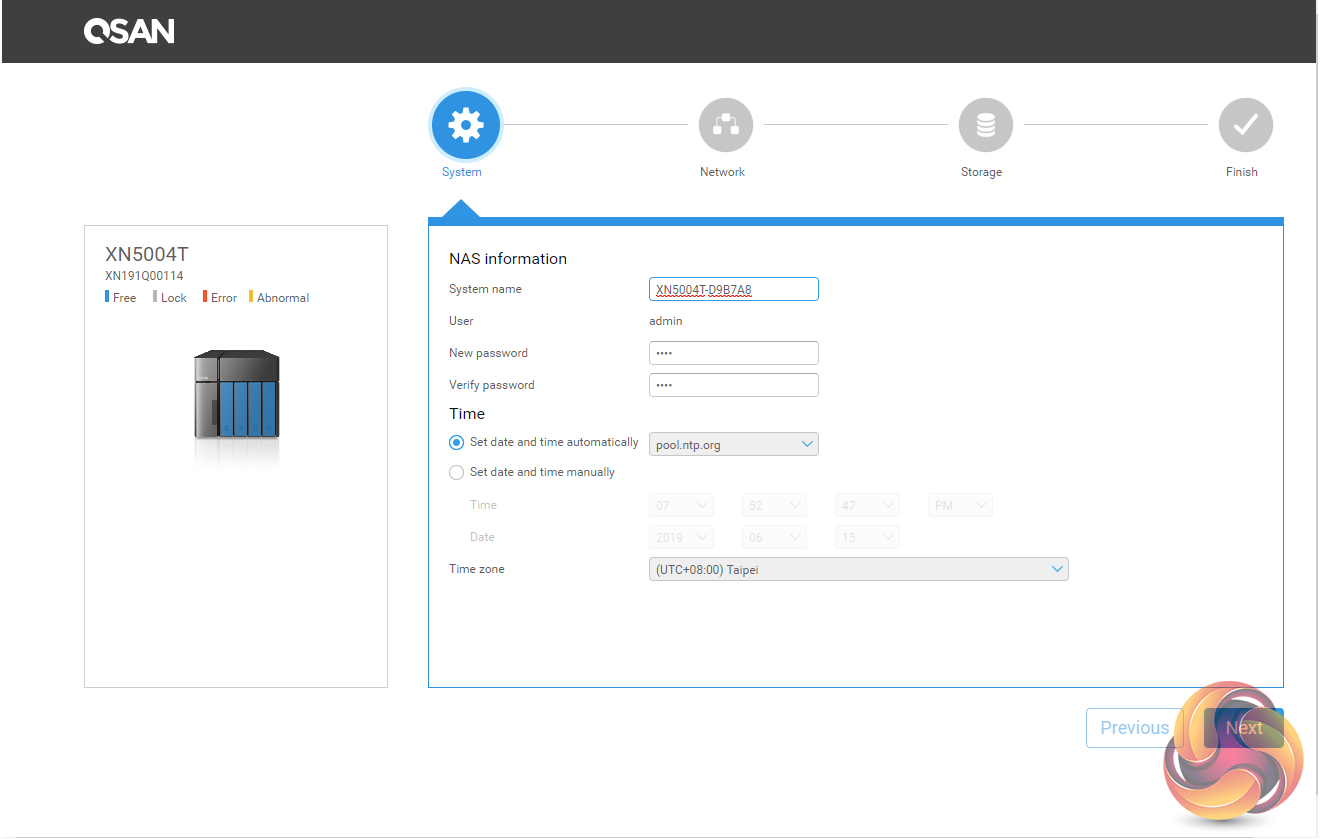Open the year 2019 date dropdown
The image size is (1320, 840).
681,538
